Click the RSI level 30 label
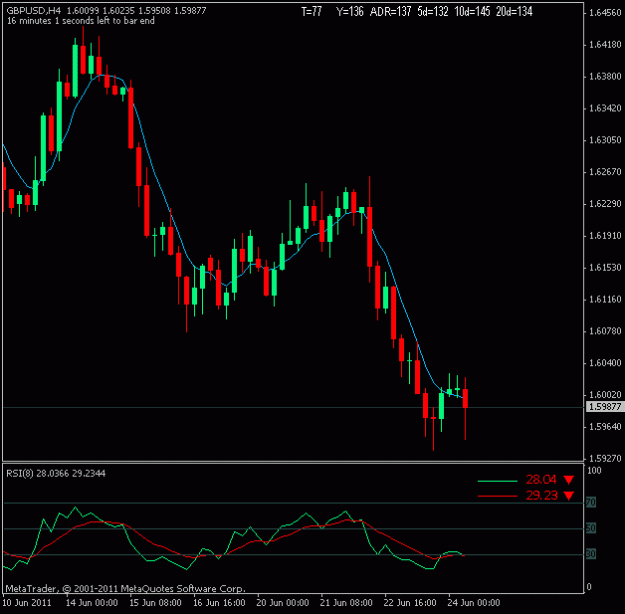This screenshot has height=614, width=625. pos(591,554)
